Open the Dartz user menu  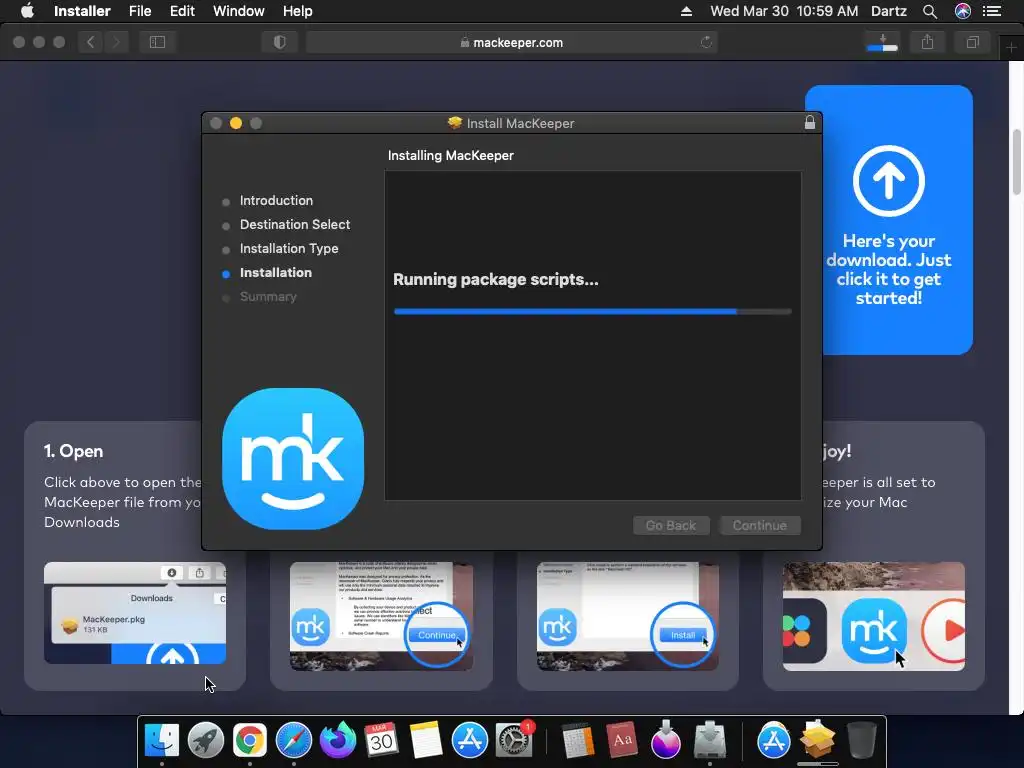coord(889,11)
